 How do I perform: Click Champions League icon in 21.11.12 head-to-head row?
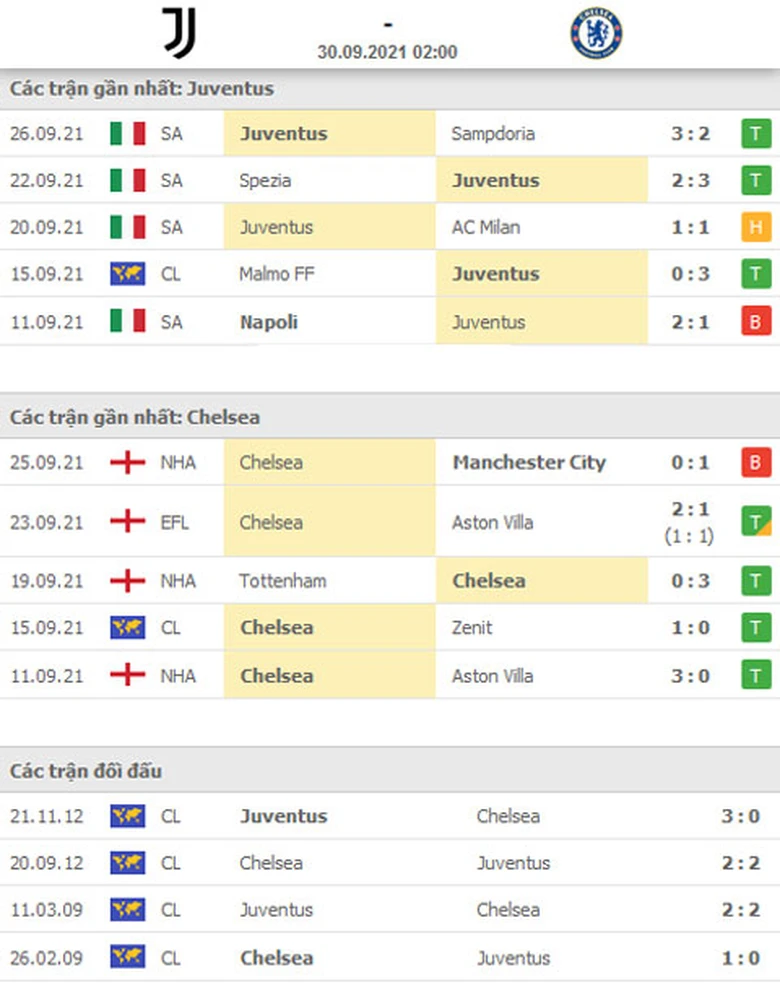pos(127,816)
